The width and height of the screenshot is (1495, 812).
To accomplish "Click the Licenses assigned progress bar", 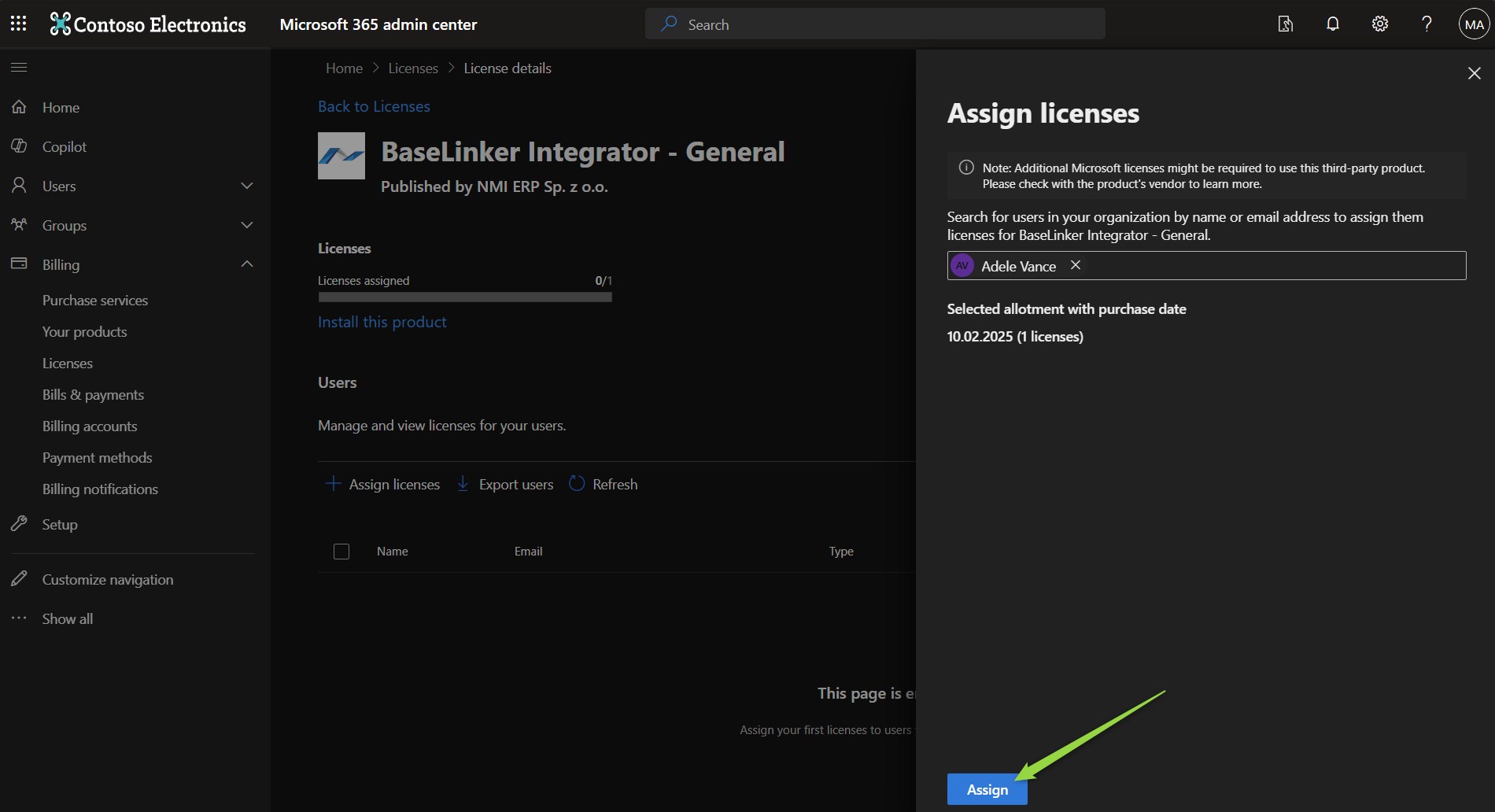I will pyautogui.click(x=465, y=297).
